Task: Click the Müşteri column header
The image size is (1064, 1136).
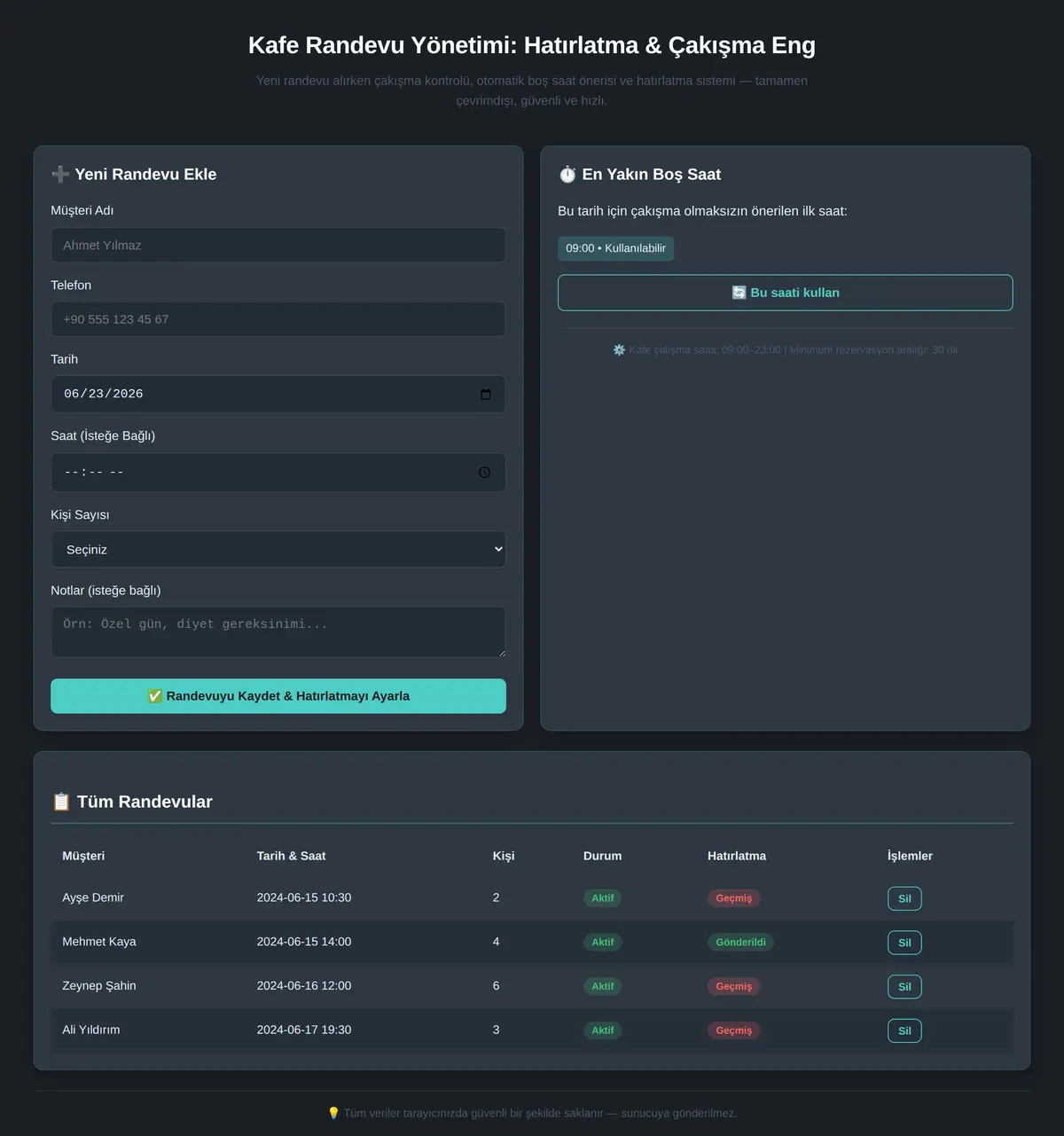Action: click(x=83, y=856)
